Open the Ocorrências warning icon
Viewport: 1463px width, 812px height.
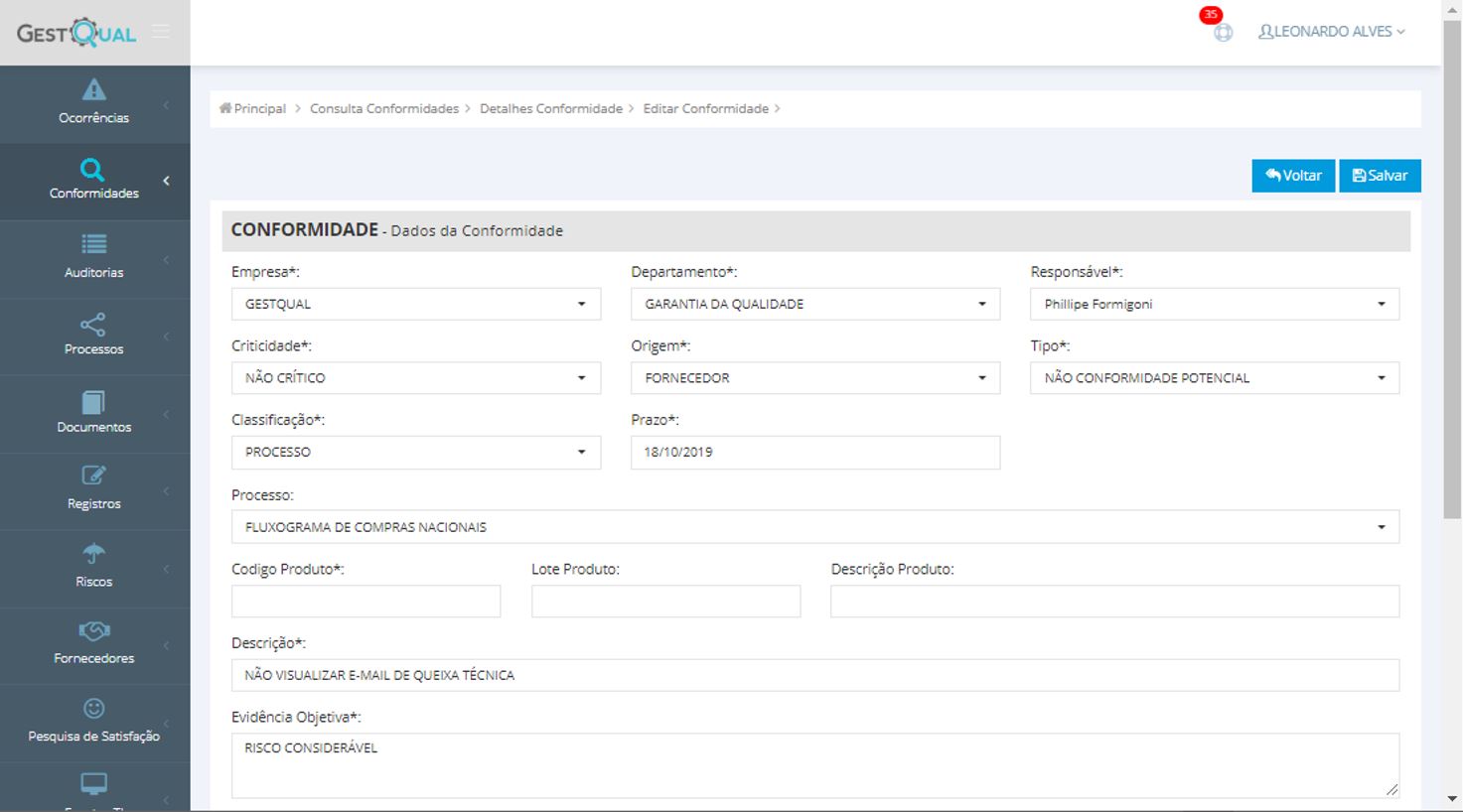coord(94,89)
